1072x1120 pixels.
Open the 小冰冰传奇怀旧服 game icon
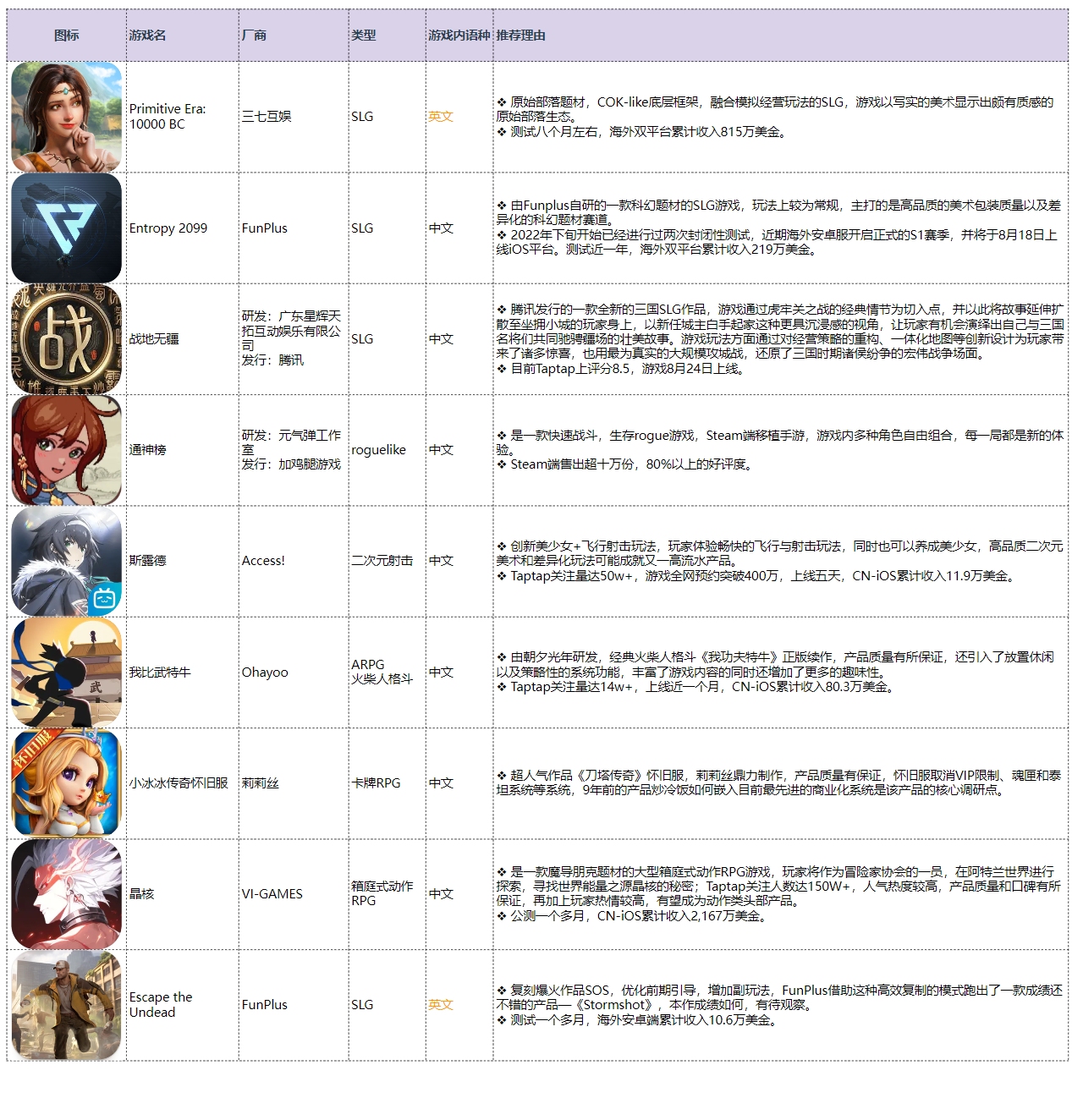[66, 783]
